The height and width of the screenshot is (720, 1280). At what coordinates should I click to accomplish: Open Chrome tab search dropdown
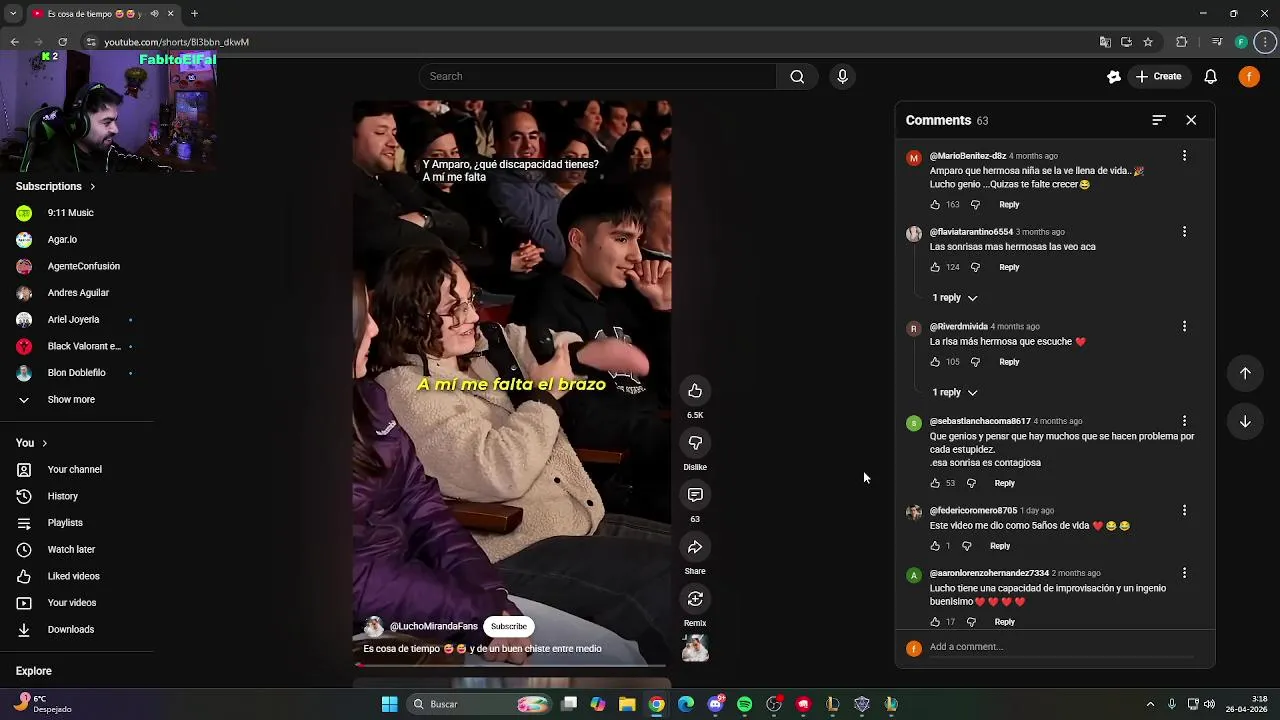(x=13, y=13)
